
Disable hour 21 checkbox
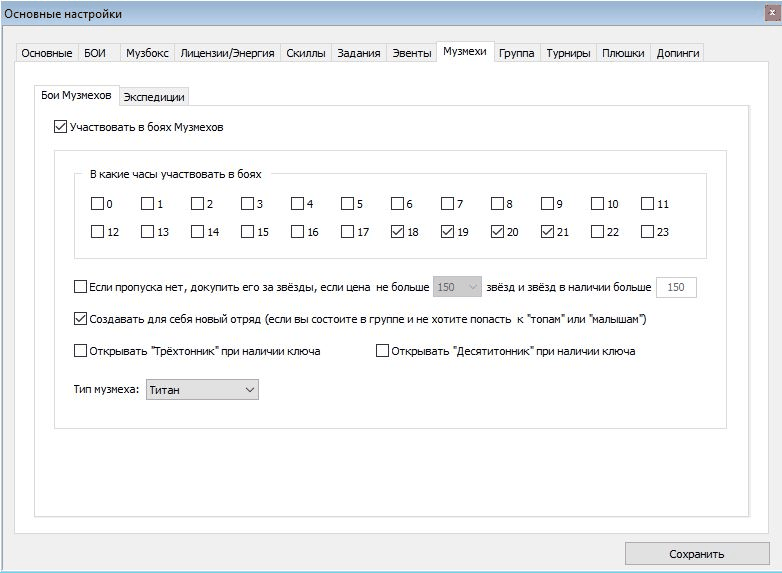tap(548, 231)
